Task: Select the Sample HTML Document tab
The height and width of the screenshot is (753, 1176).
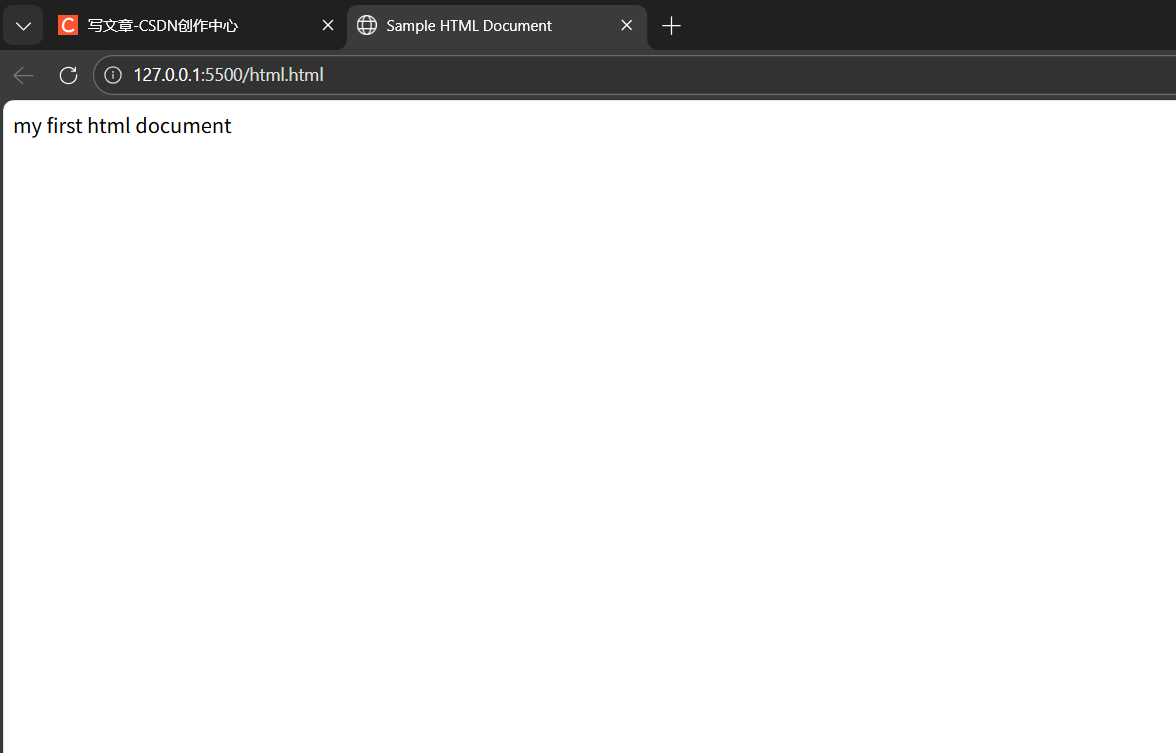Action: [497, 26]
